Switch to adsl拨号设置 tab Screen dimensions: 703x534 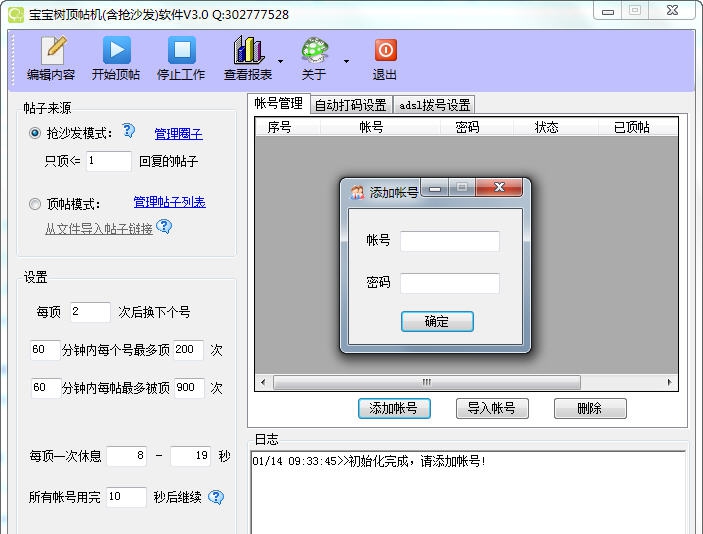[434, 105]
